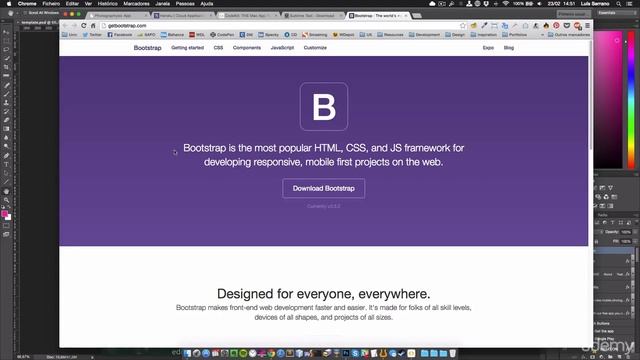Screen dimensions: 640x360
Task: Open the Inspiration bookmarks folder
Action: coord(484,35)
